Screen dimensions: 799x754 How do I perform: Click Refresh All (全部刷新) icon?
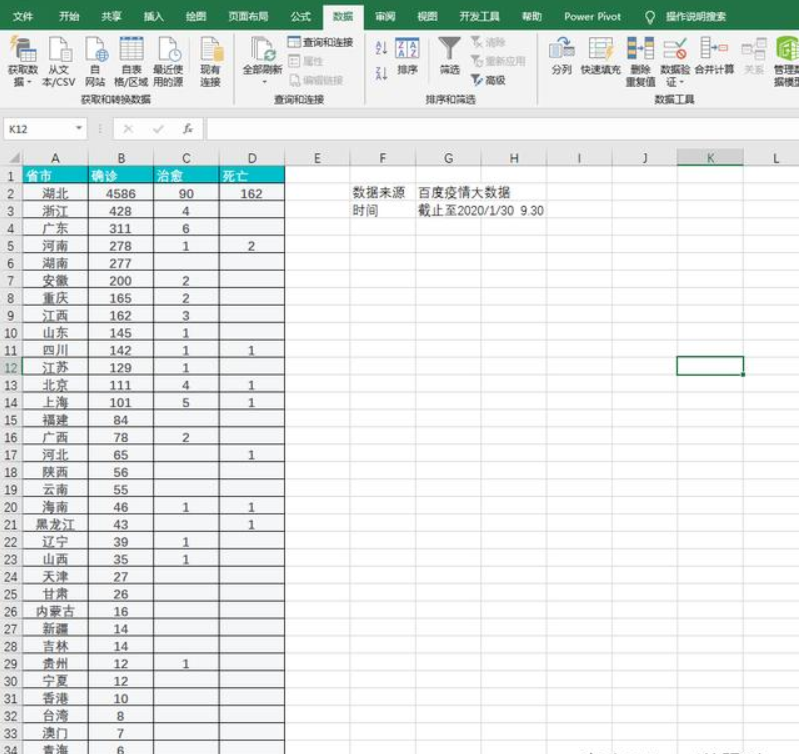262,49
